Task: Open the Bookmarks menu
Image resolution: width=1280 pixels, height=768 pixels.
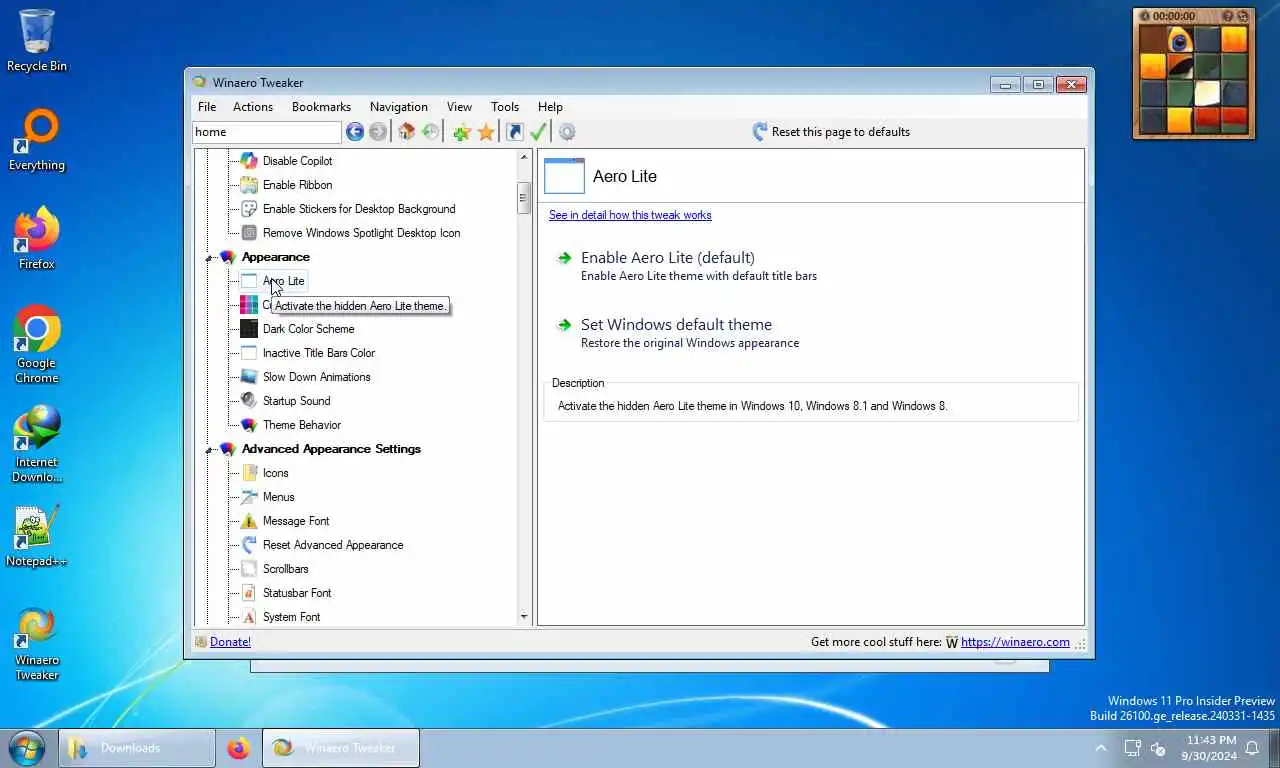Action: [x=321, y=107]
